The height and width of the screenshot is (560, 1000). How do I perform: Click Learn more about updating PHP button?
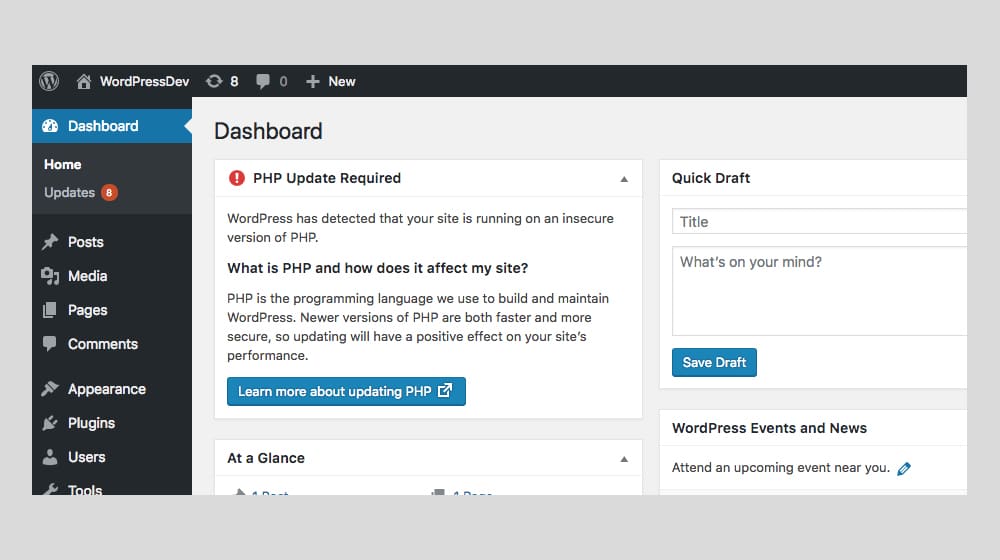click(346, 391)
